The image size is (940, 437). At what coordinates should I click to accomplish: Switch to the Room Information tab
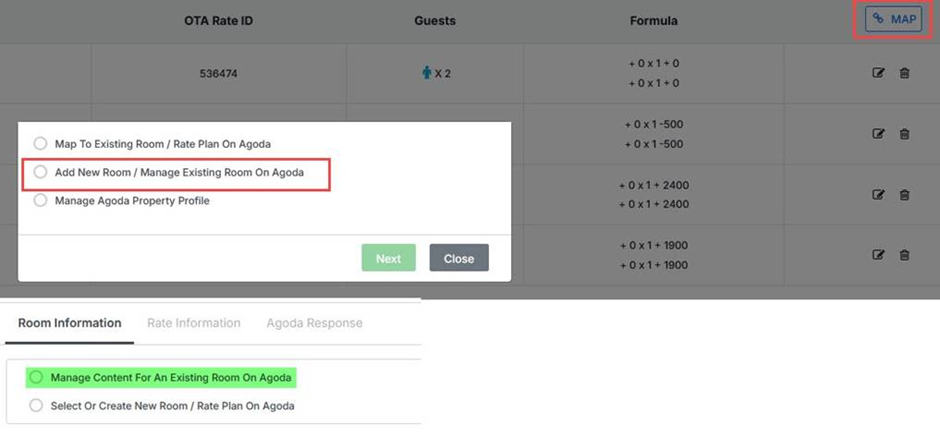tap(70, 323)
